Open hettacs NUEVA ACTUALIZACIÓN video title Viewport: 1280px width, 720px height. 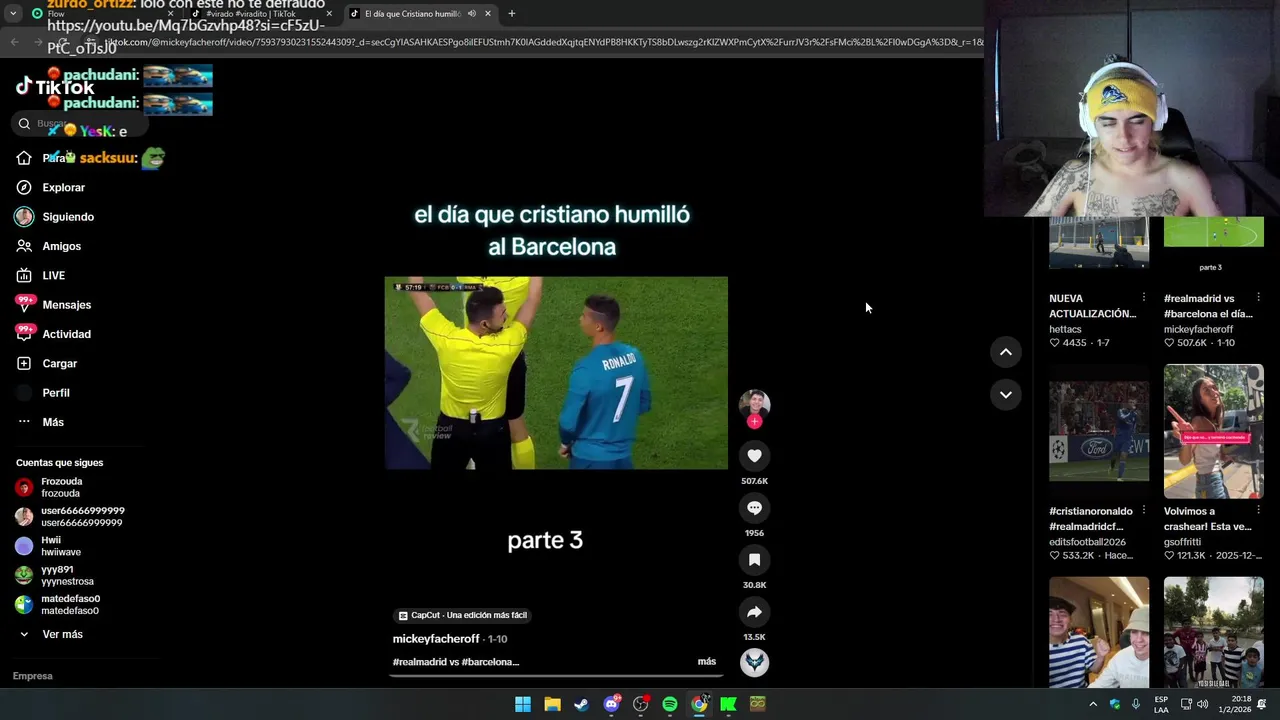[x=1092, y=306]
